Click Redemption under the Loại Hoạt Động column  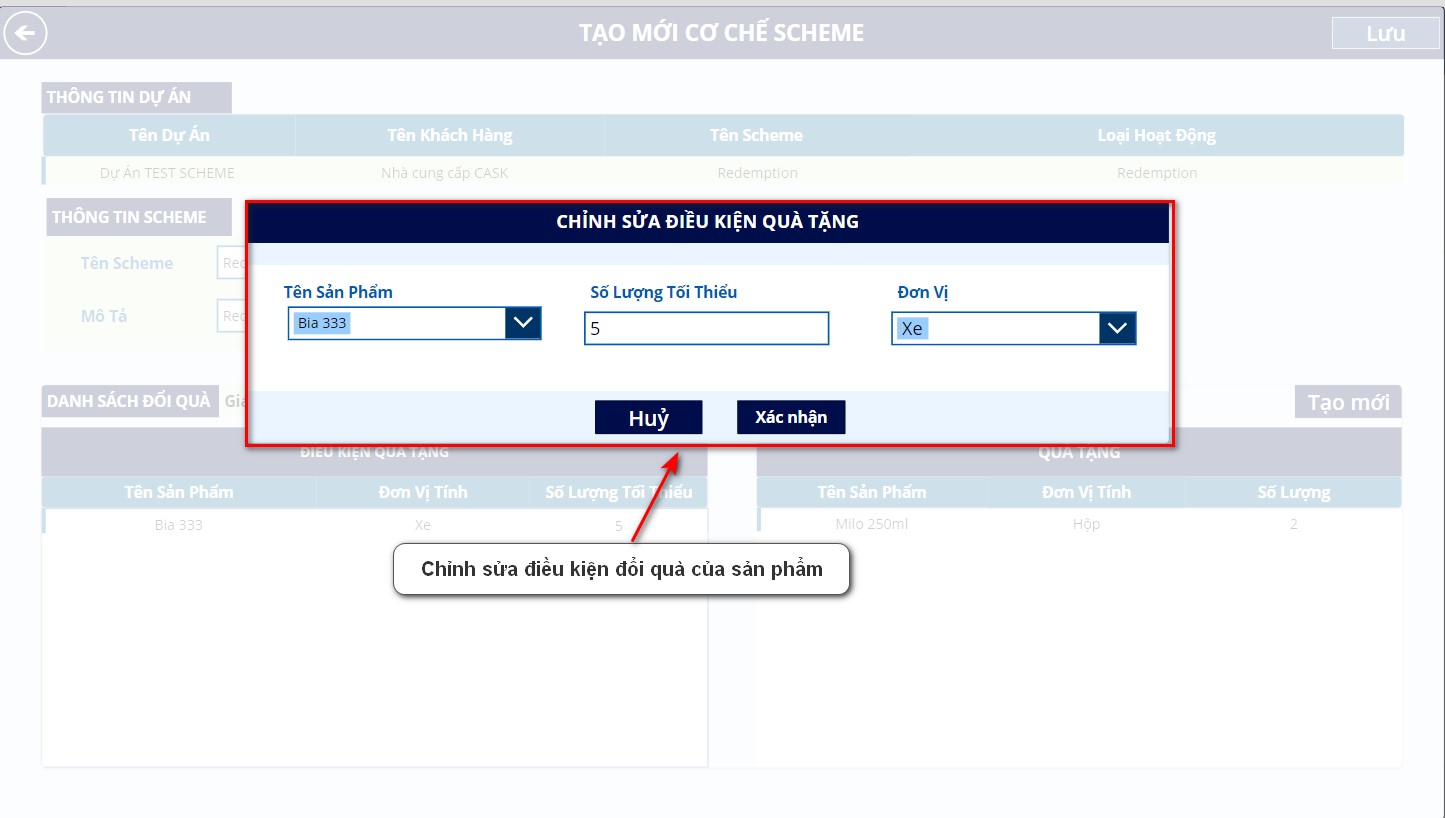[x=1157, y=173]
